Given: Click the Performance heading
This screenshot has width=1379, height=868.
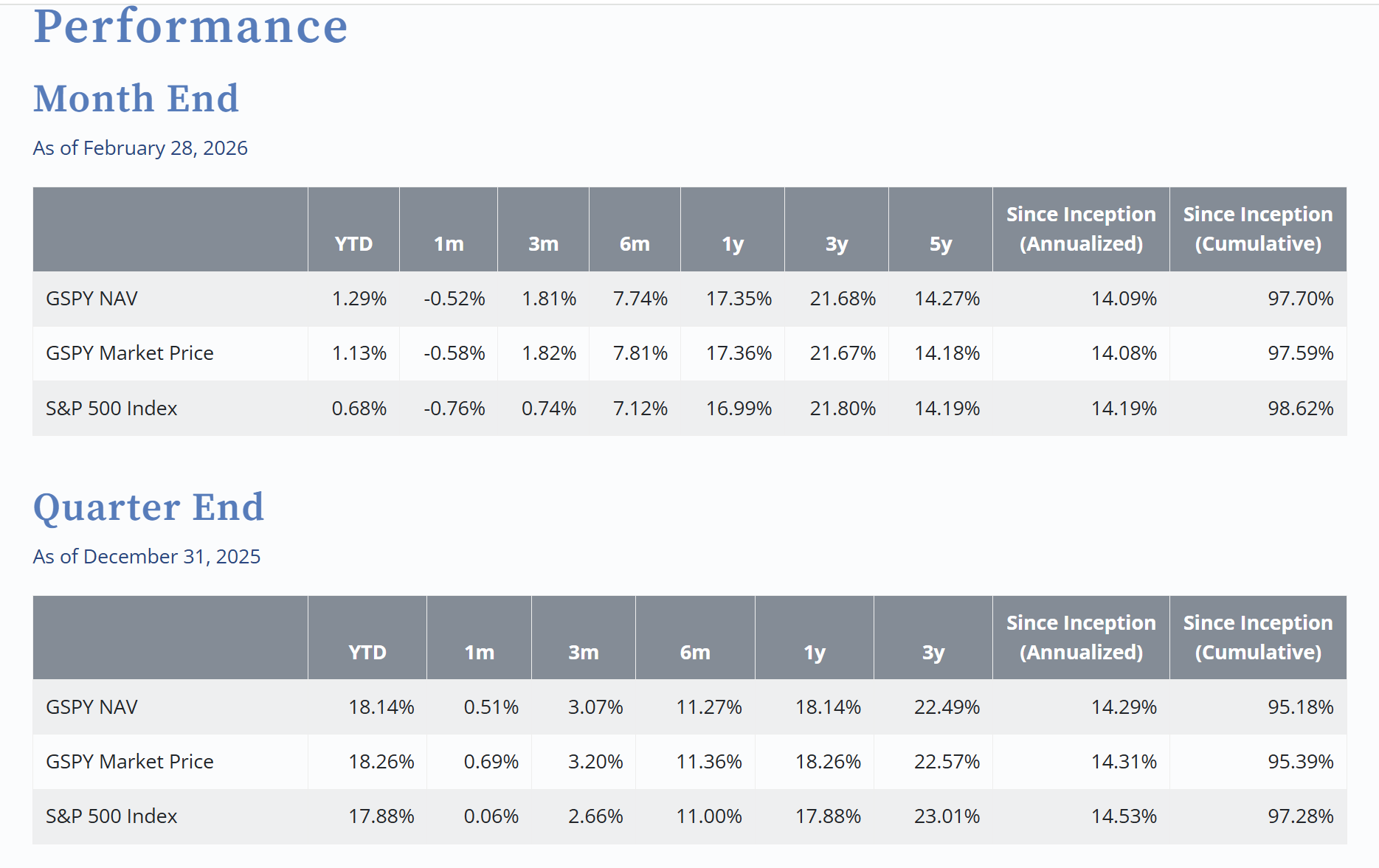Looking at the screenshot, I should coord(190,27).
